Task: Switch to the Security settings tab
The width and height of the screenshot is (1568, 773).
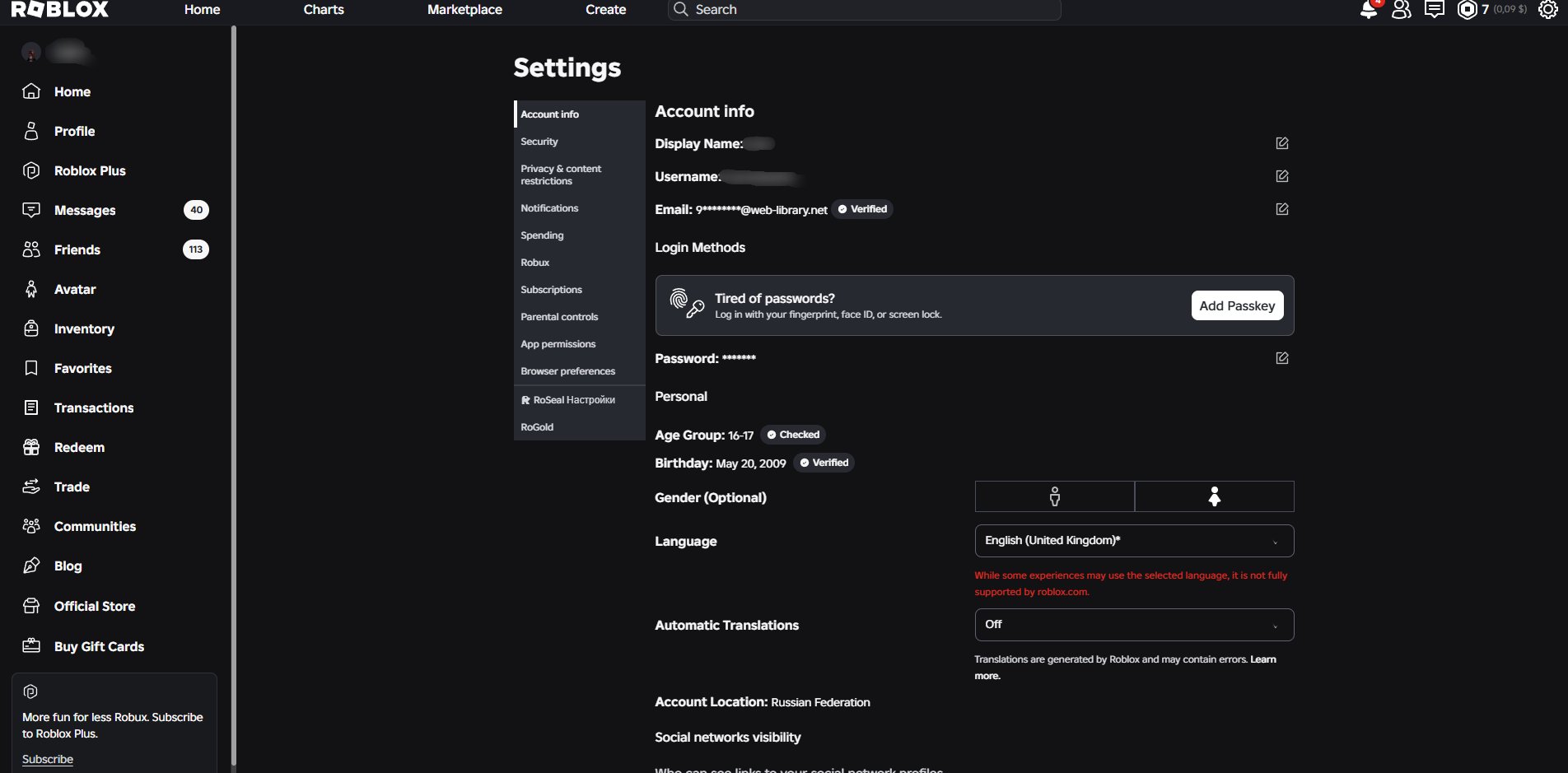Action: (x=580, y=142)
